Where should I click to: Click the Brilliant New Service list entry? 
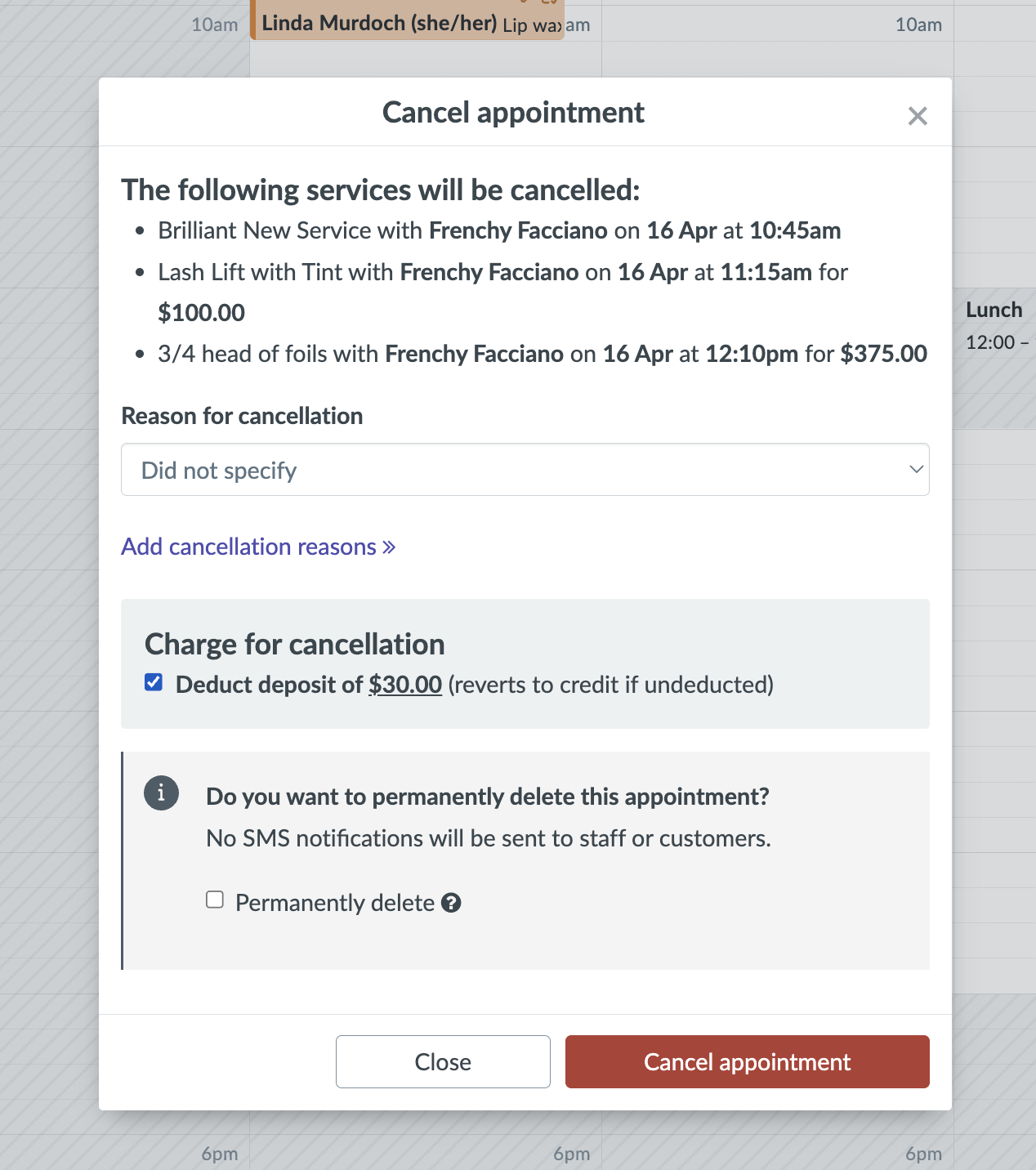pos(498,230)
